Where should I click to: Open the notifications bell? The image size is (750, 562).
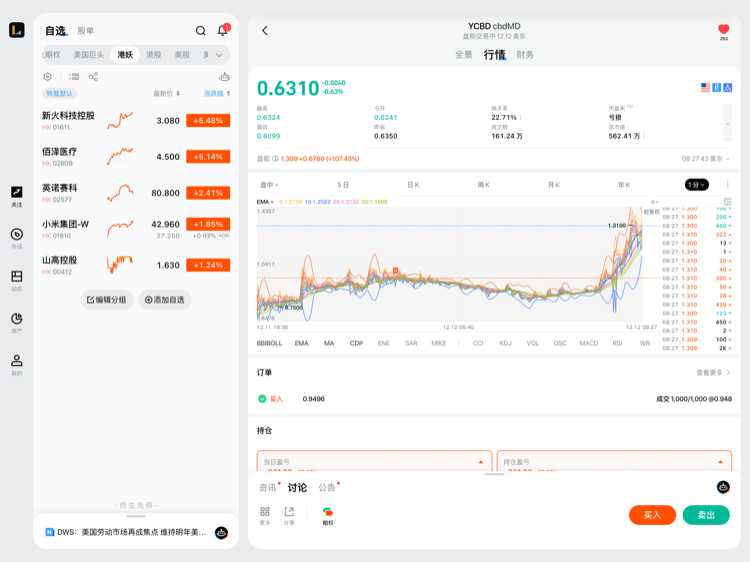coord(222,31)
